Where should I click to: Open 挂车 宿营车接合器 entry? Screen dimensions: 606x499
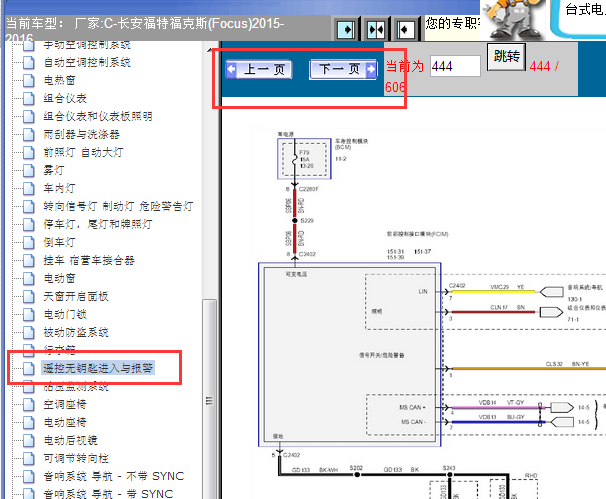pos(89,260)
